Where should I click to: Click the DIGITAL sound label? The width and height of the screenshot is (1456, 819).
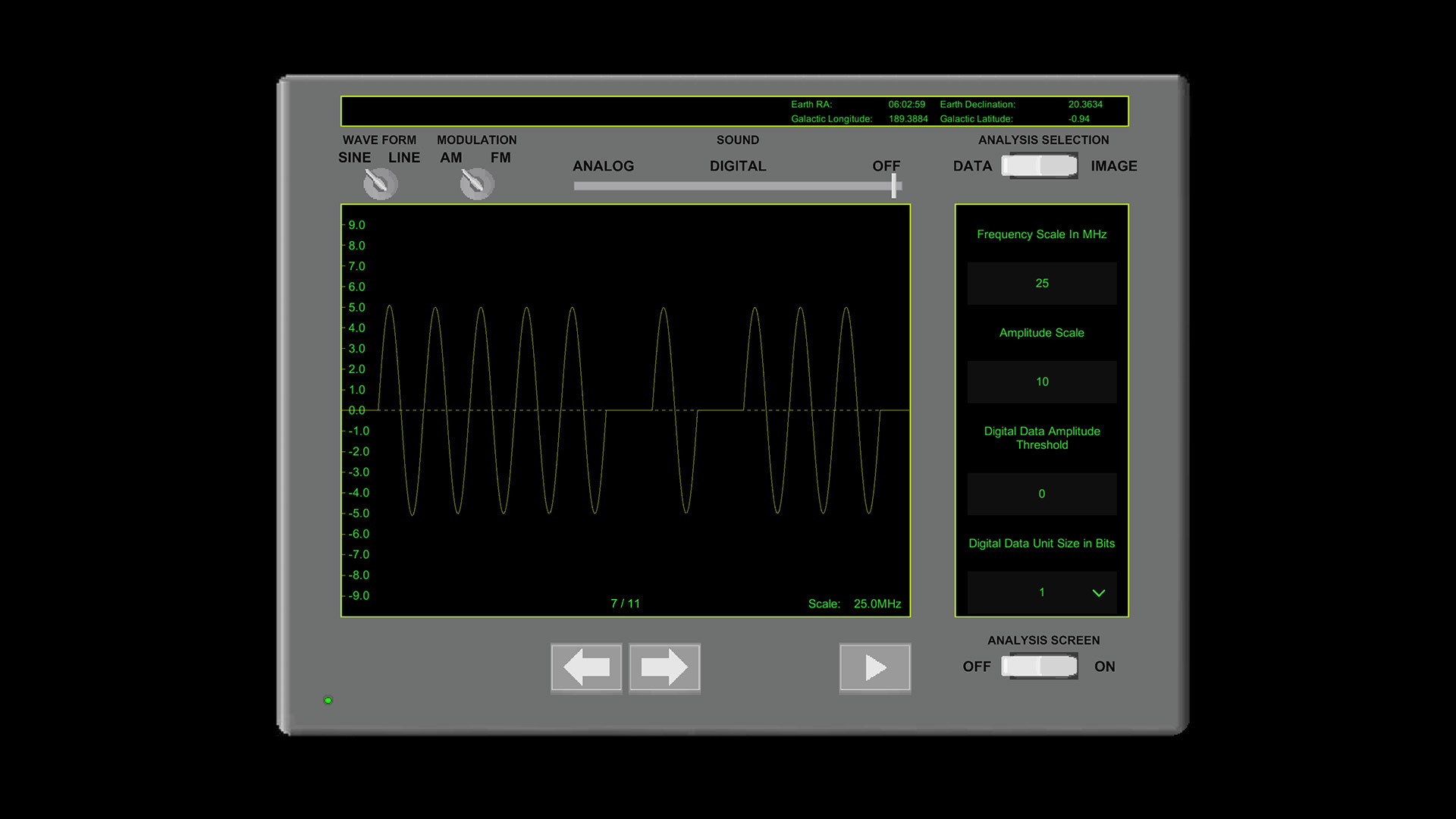click(737, 166)
